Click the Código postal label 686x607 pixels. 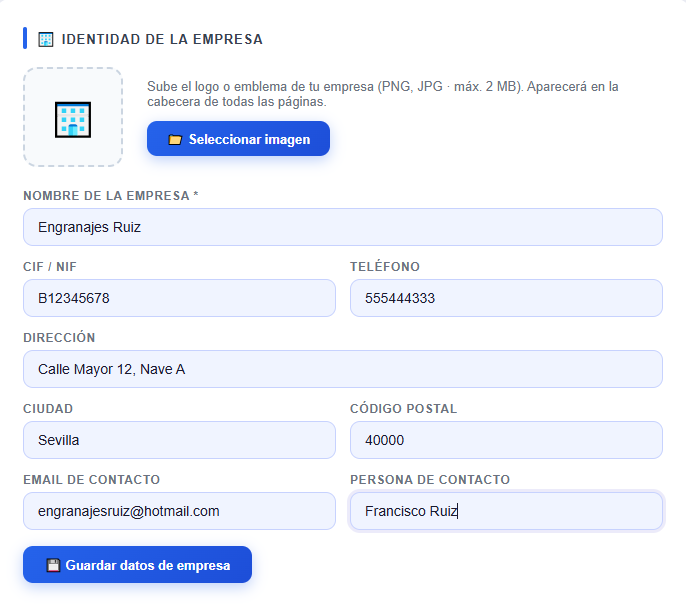pos(403,408)
